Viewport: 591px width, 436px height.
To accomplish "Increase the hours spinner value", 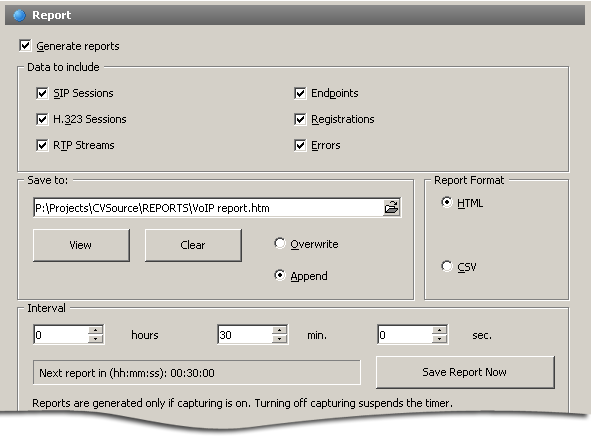I will click(95, 330).
